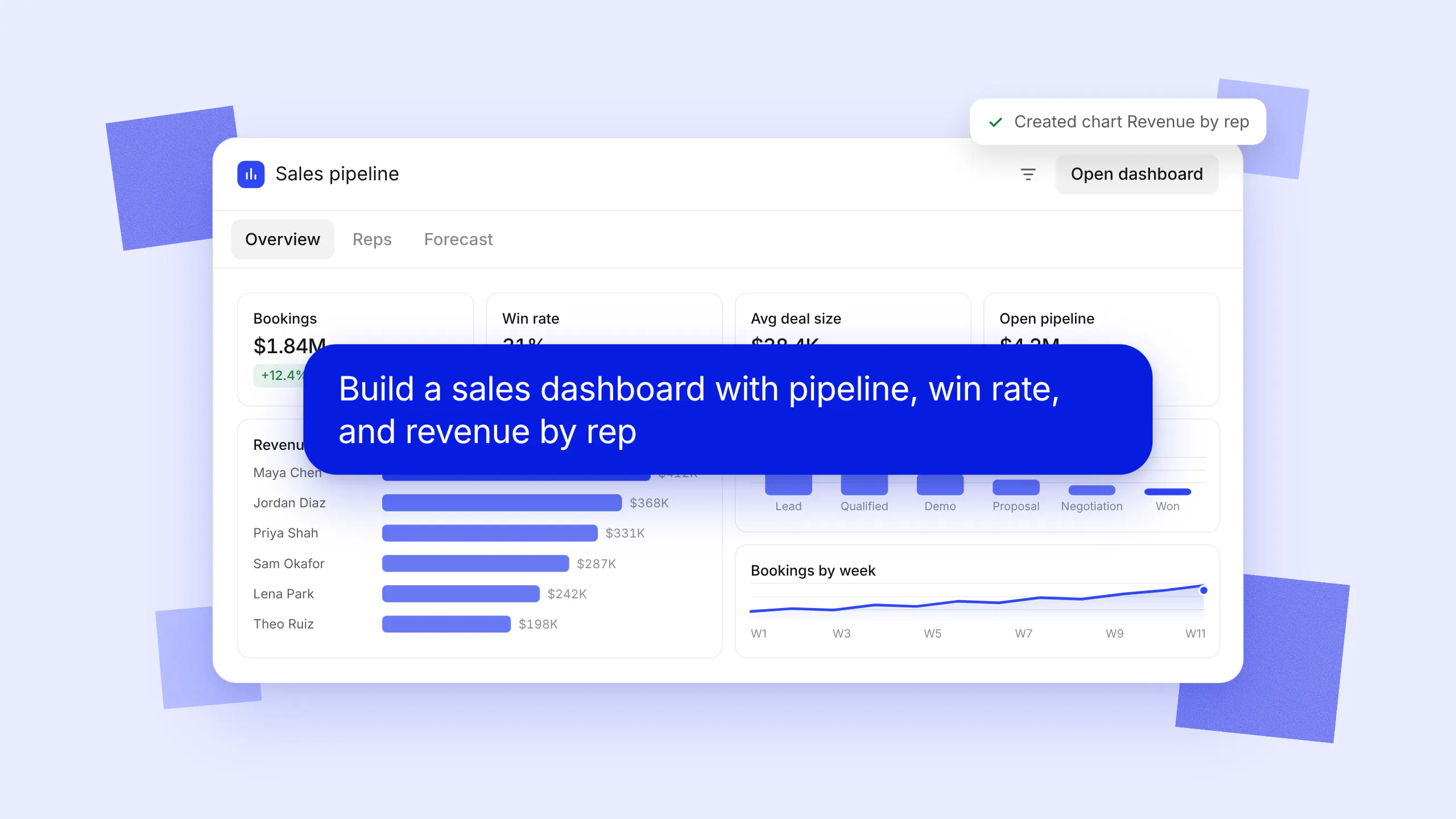Open the Forecast tab
This screenshot has width=1456, height=819.
(458, 239)
